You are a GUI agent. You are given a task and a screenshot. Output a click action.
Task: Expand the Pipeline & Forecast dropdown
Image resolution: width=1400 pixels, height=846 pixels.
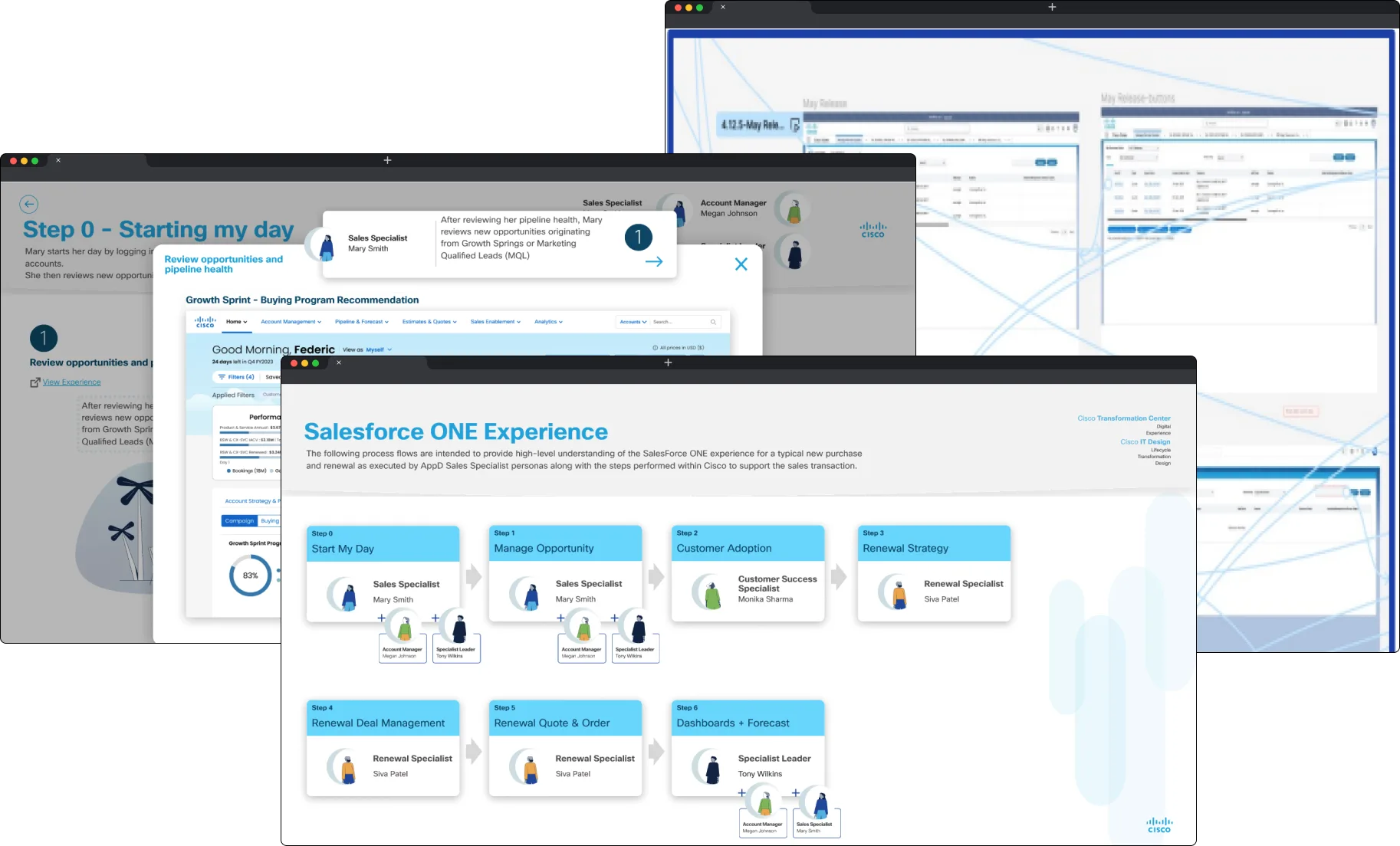tap(362, 322)
